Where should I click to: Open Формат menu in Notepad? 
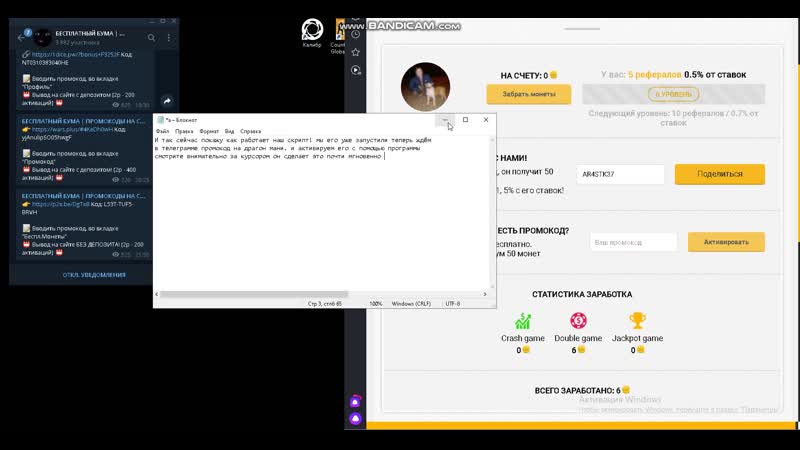pos(209,131)
